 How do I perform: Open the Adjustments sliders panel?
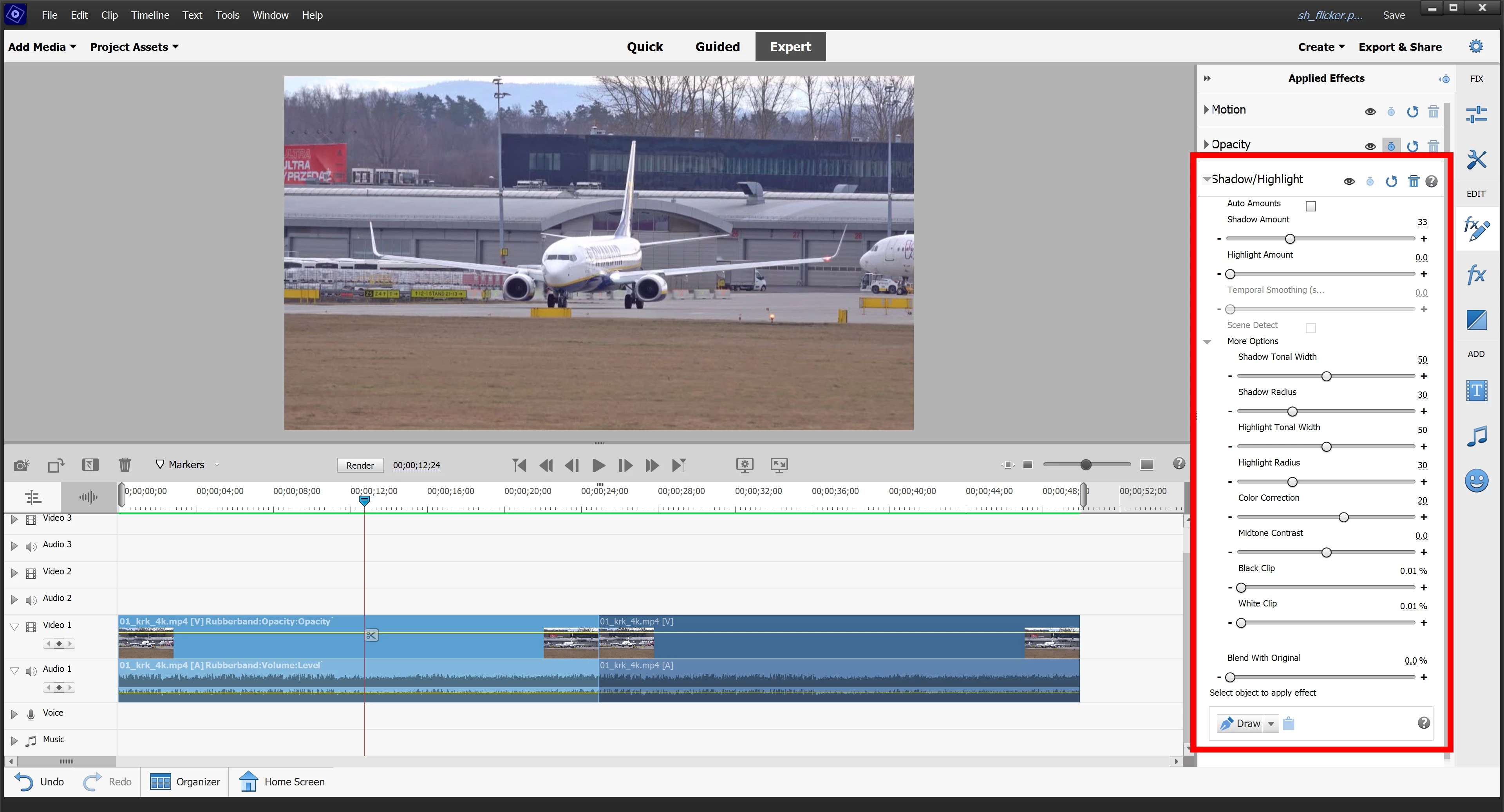pyautogui.click(x=1476, y=114)
